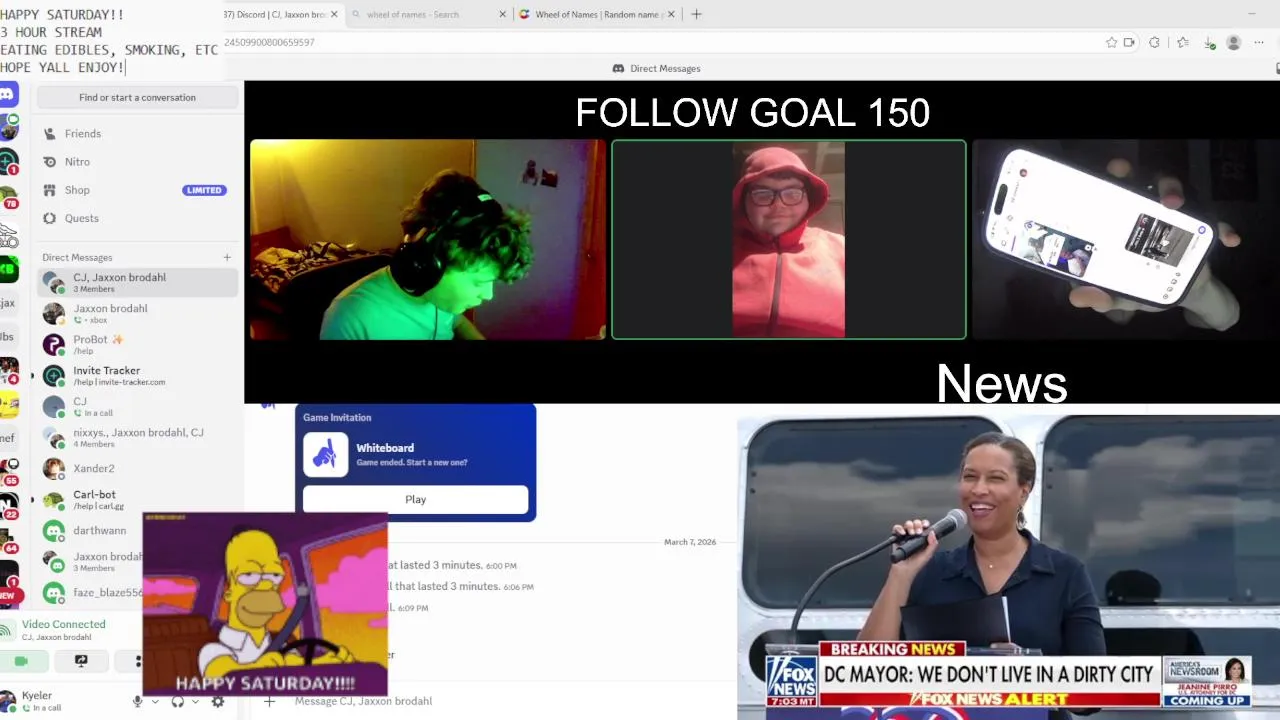Click the Play button on Whiteboard invitation
1280x720 pixels.
[x=415, y=499]
